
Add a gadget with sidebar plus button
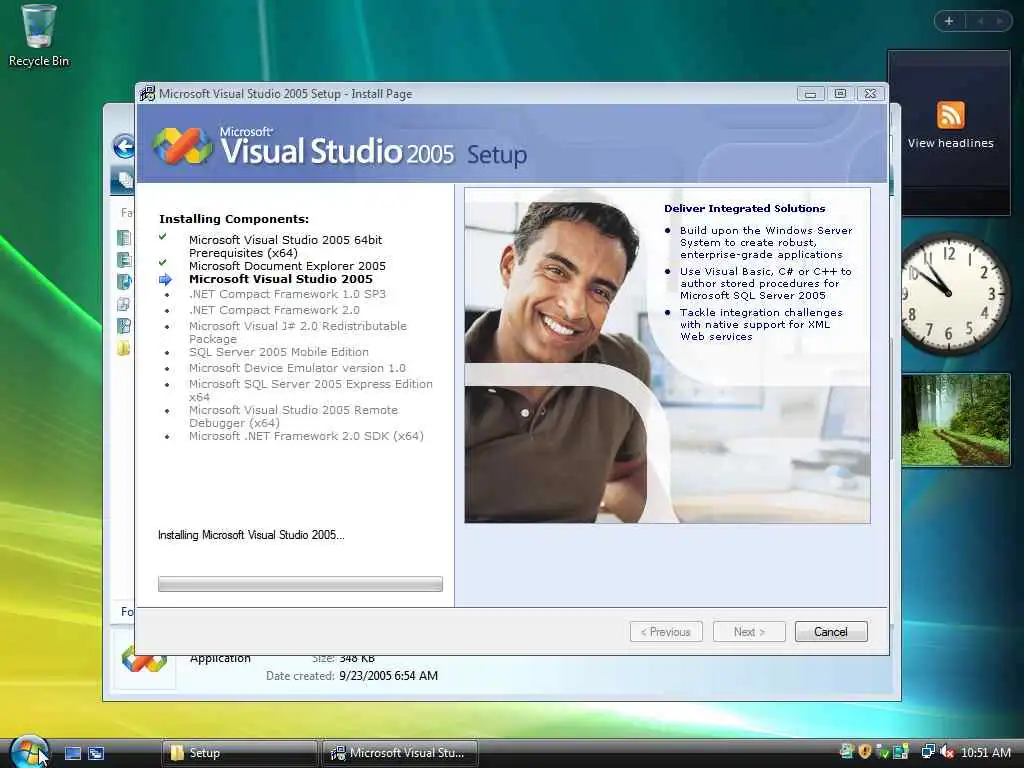[x=949, y=21]
